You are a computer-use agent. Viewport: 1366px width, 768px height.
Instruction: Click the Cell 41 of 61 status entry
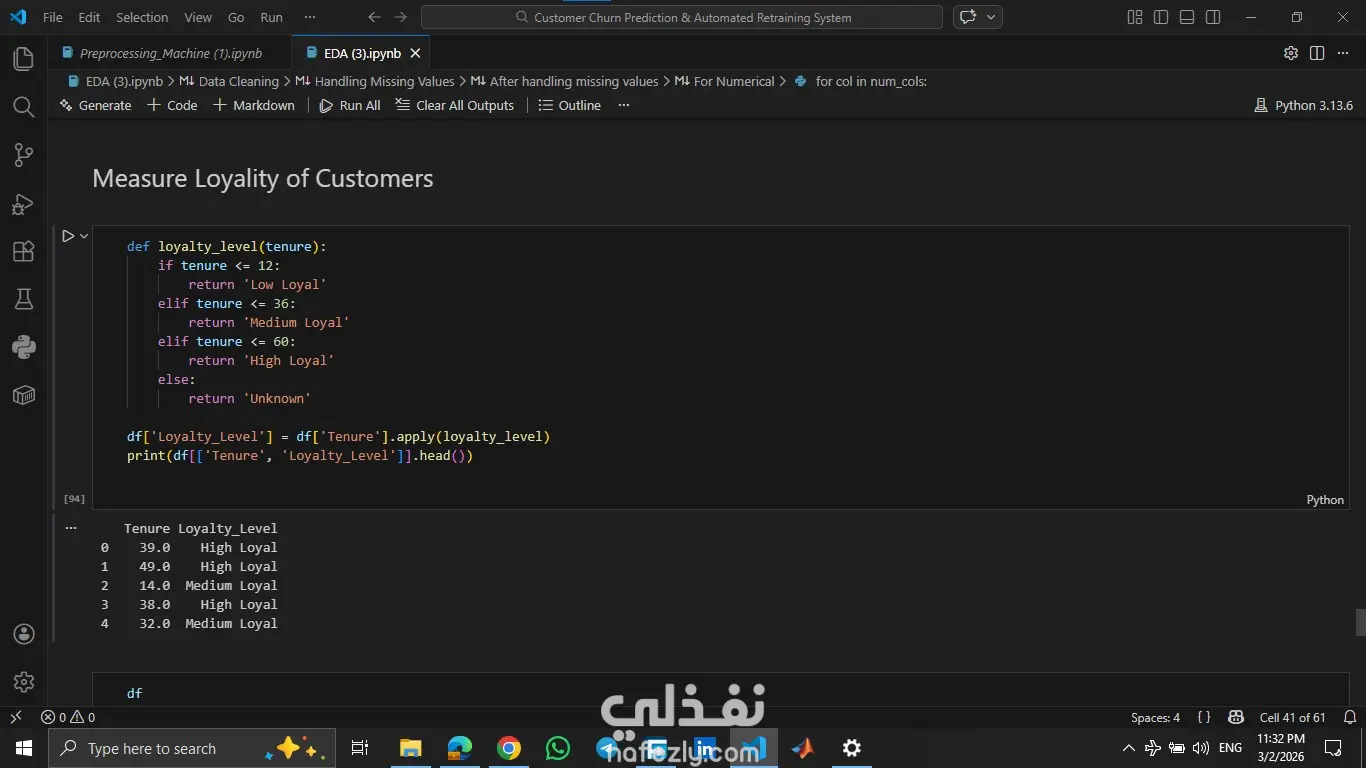pos(1292,717)
